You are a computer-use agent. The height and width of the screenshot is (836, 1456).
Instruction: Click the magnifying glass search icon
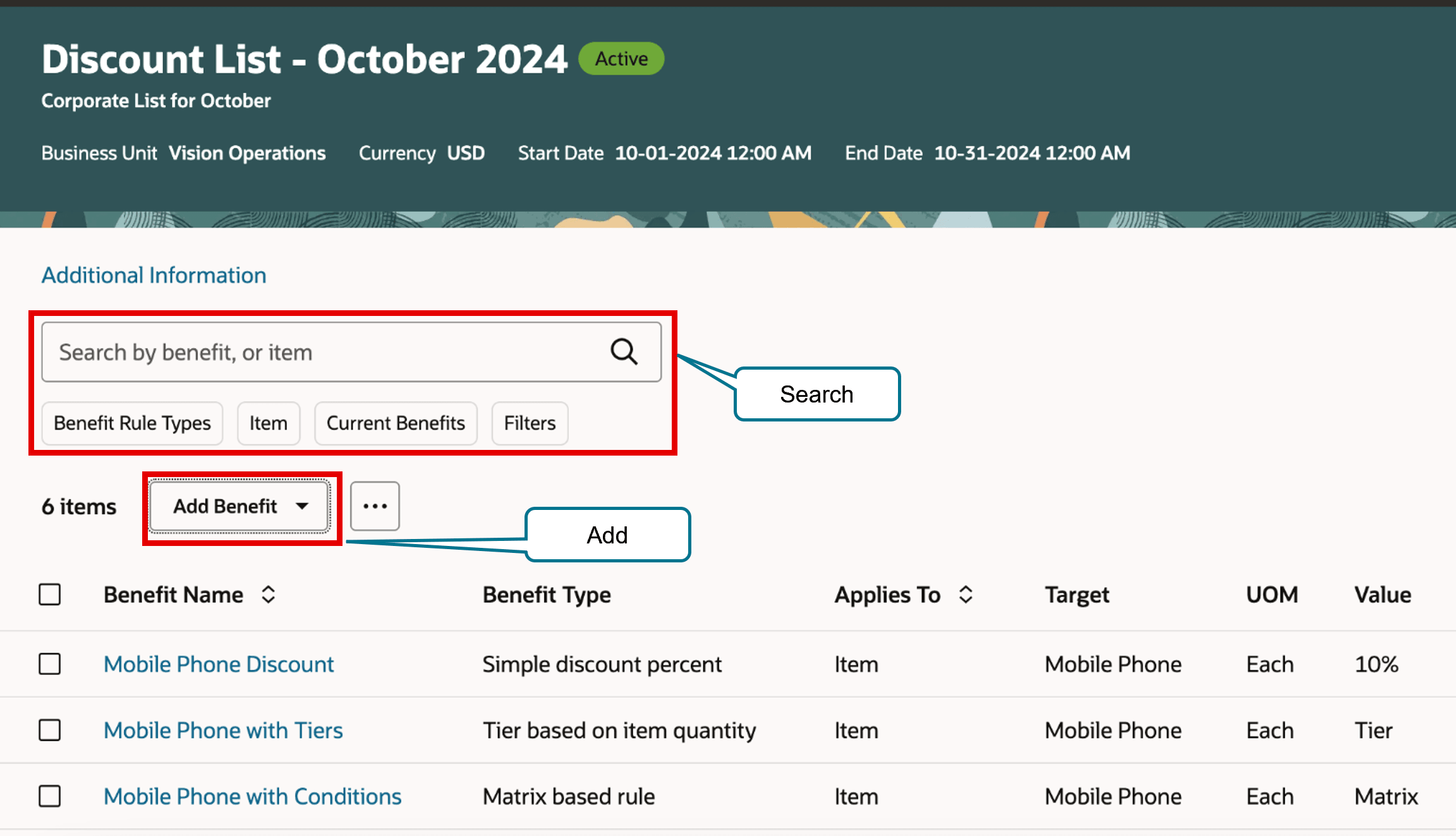624,352
